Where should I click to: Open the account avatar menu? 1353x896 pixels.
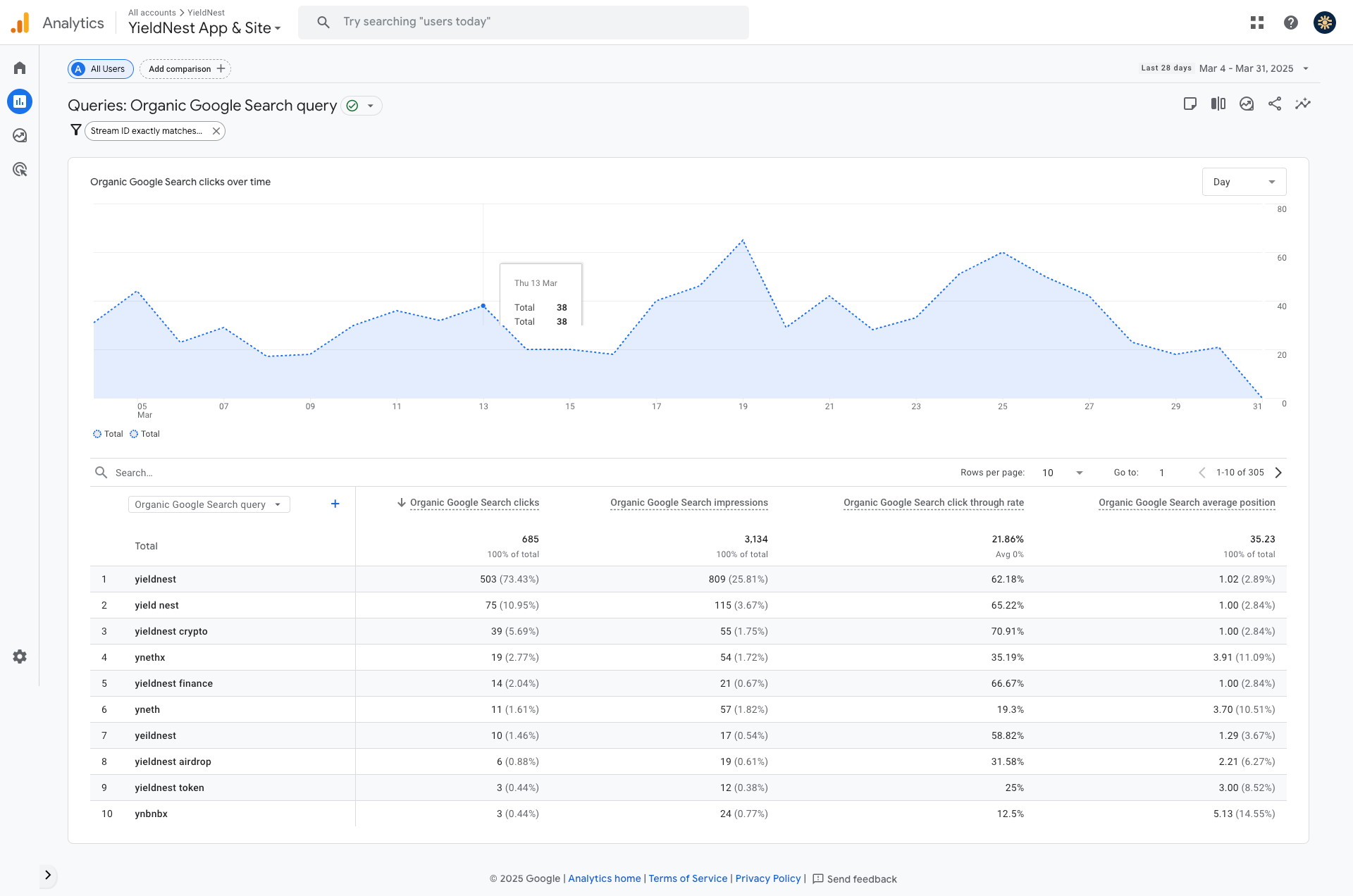[x=1325, y=23]
